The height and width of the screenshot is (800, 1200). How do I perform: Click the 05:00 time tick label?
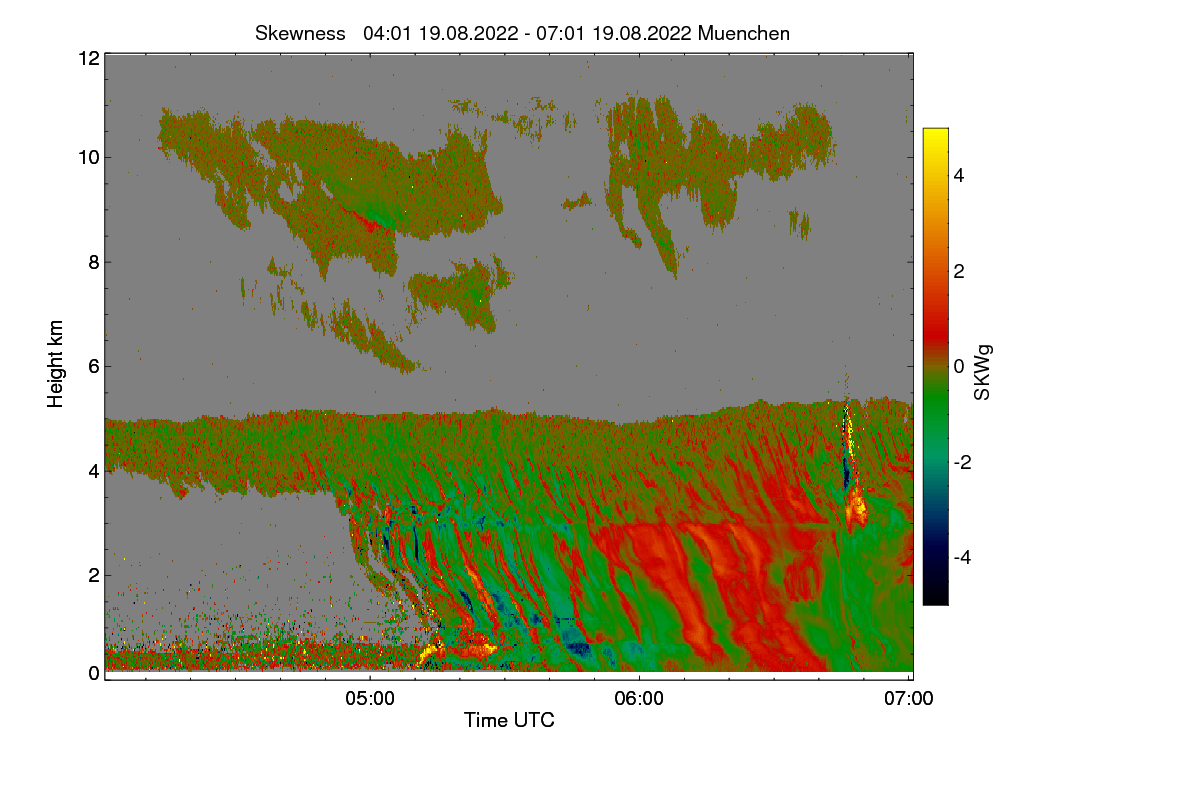pos(369,699)
